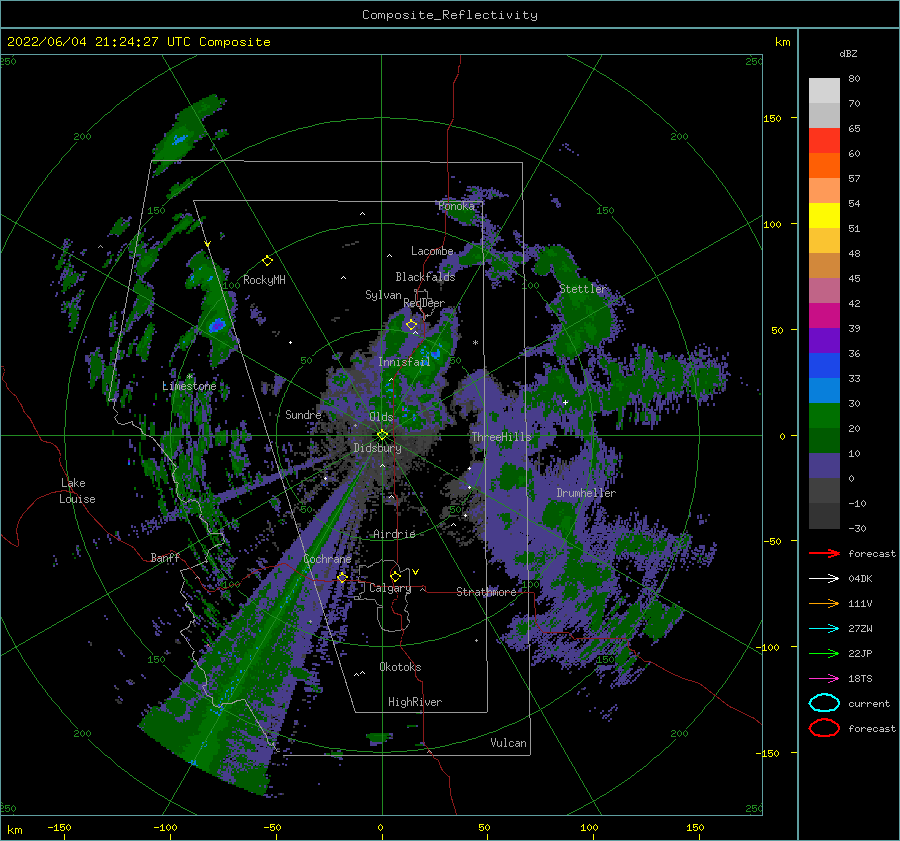
Task: Click the Sundre city label
Action: click(303, 414)
